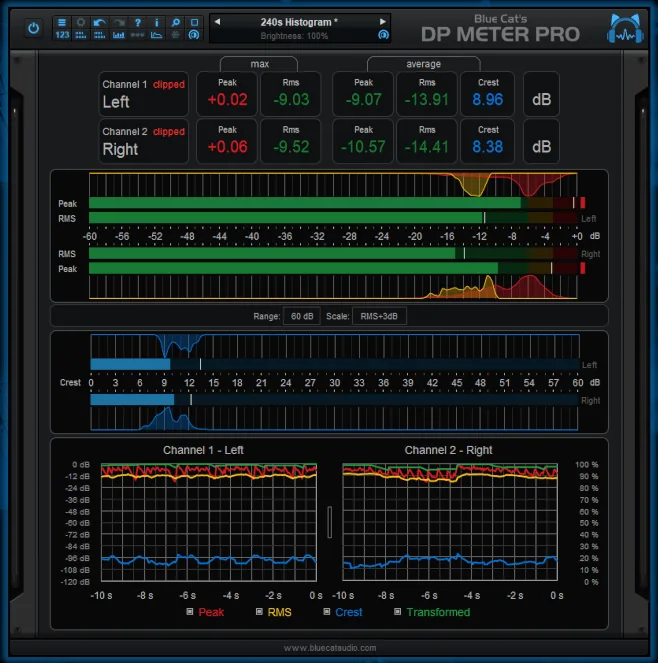658x663 pixels.
Task: Click the toolbar round opacity knob icon
Action: pos(194,35)
